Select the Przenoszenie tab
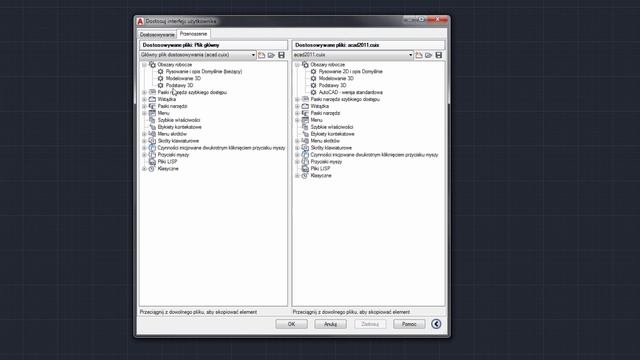 (193, 34)
